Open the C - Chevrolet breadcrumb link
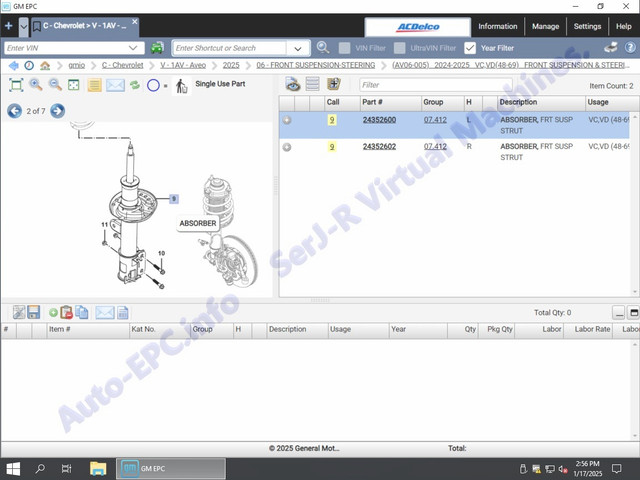640x480 pixels. click(x=122, y=65)
